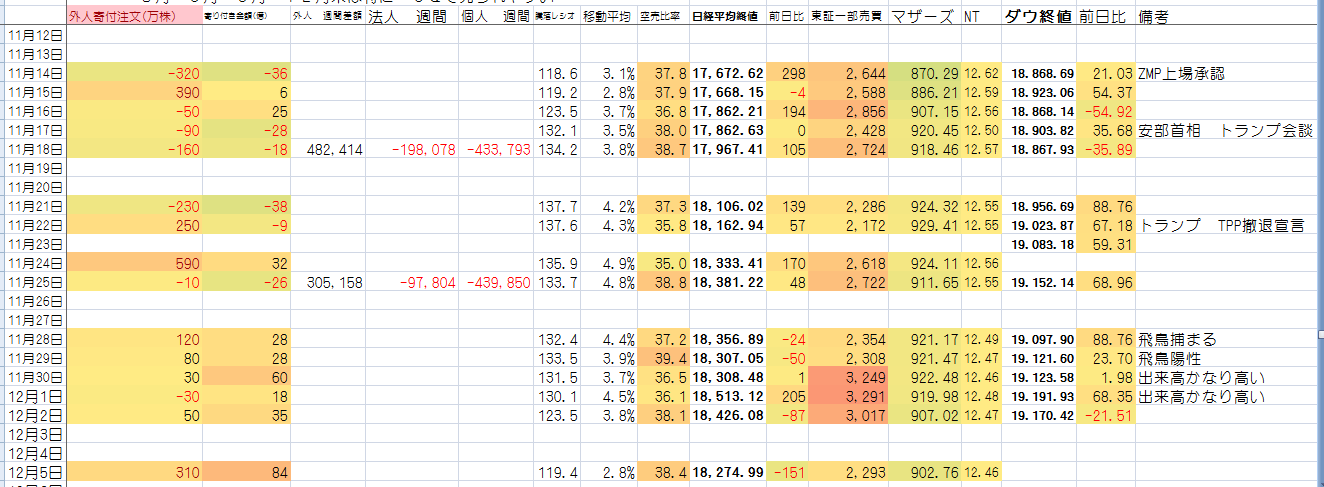Click Nikkei close value 17,672.62
Image resolution: width=1324 pixels, height=487 pixels.
tap(726, 73)
